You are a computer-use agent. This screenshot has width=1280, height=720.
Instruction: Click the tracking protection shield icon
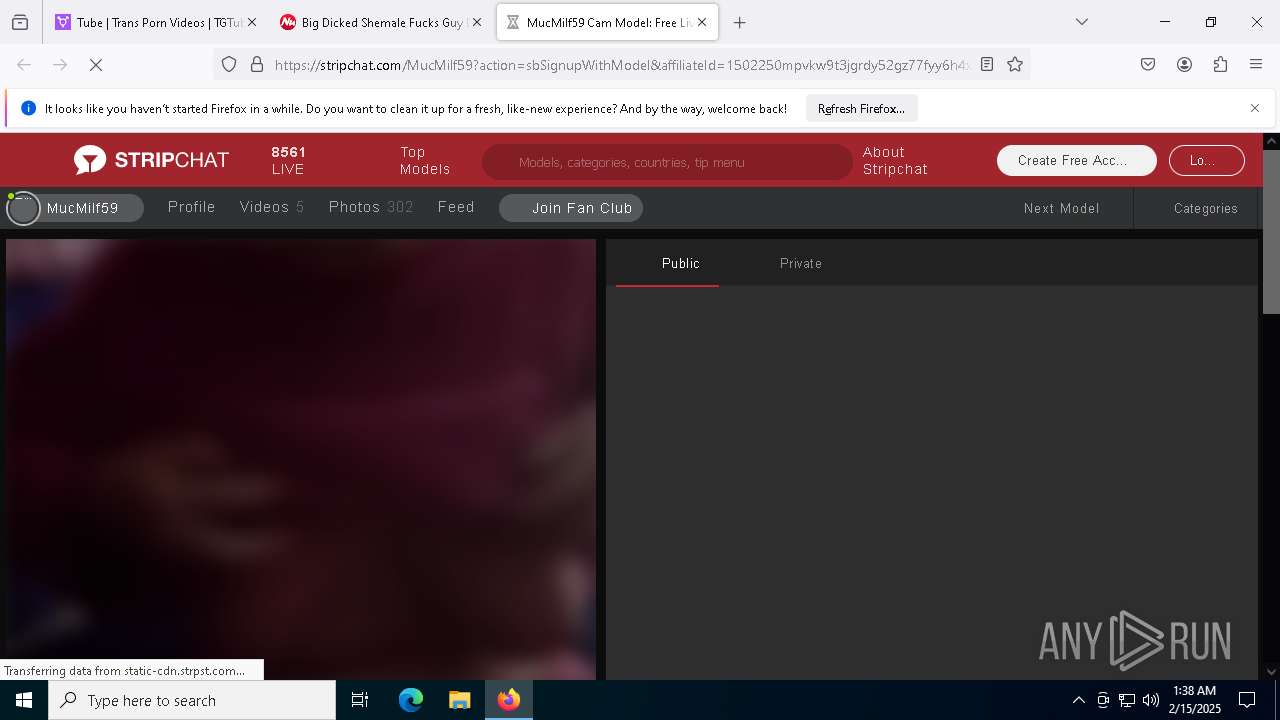click(x=229, y=65)
